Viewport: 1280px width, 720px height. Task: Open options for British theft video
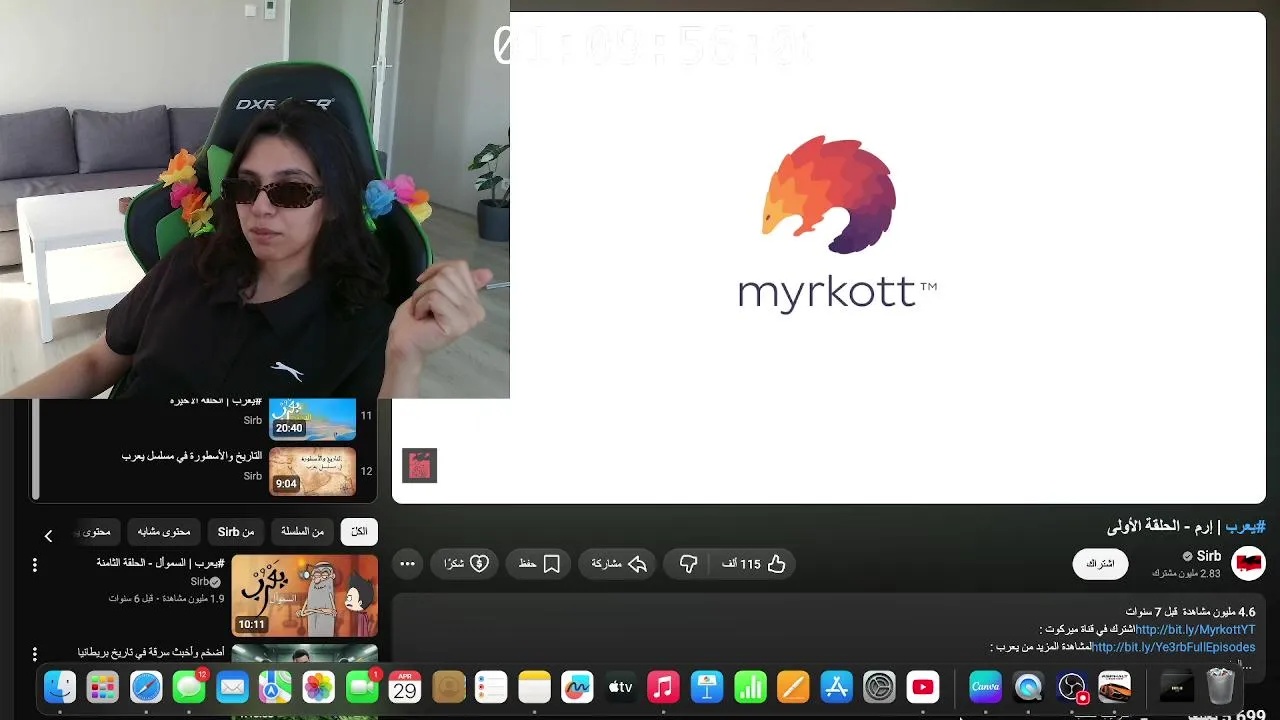tap(35, 654)
